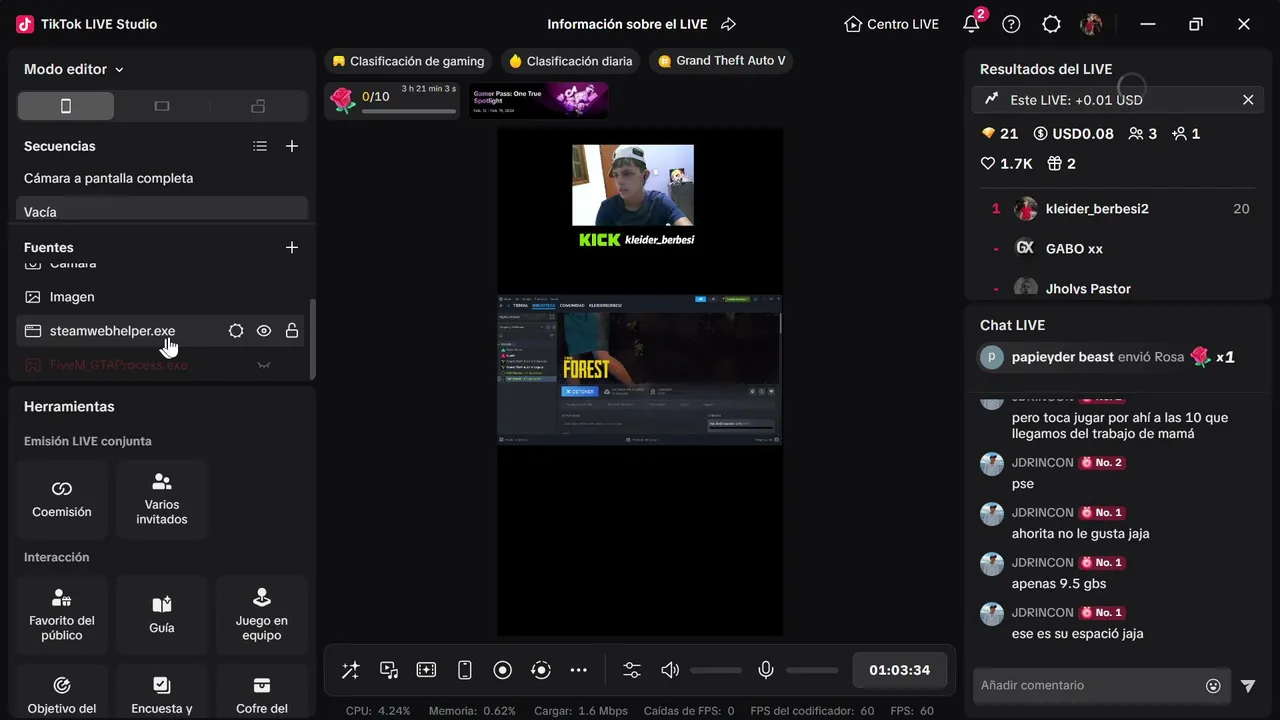Select Jholvs Pastor in ranking list
The image size is (1280, 720).
[1120, 288]
